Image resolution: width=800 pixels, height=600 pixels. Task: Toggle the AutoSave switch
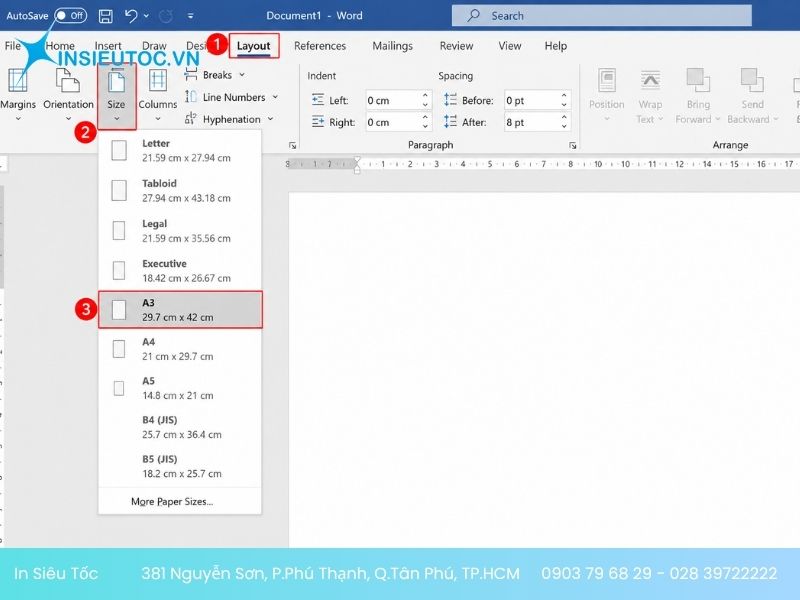[x=70, y=16]
